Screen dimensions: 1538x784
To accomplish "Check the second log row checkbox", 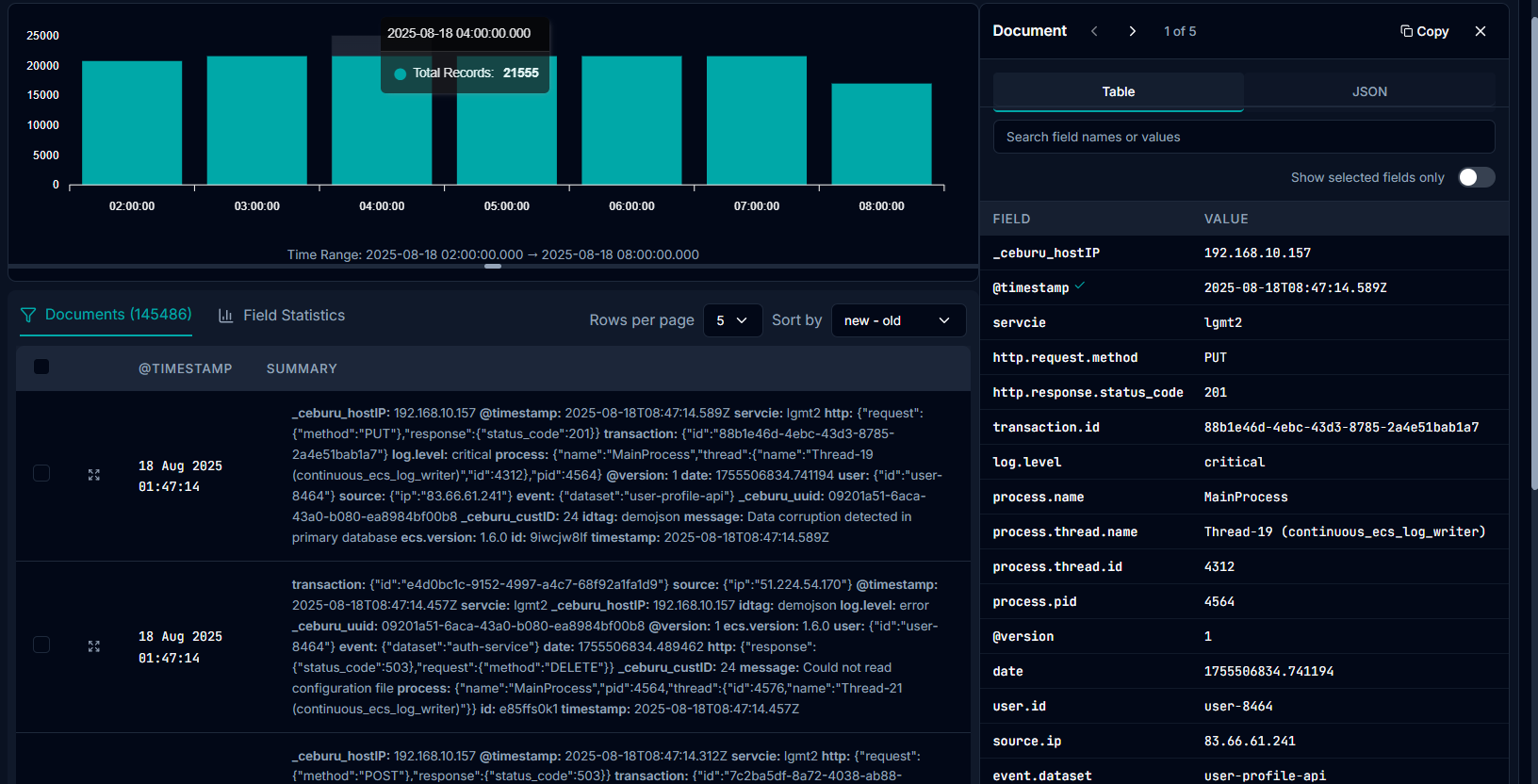I will 41,645.
